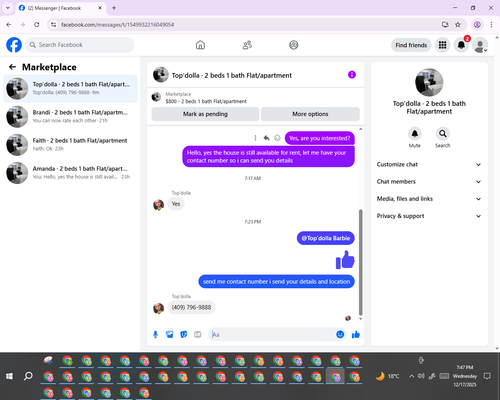Screen dimensions: 500x400
Task: Open the Windows Start menu
Action: tap(9, 376)
